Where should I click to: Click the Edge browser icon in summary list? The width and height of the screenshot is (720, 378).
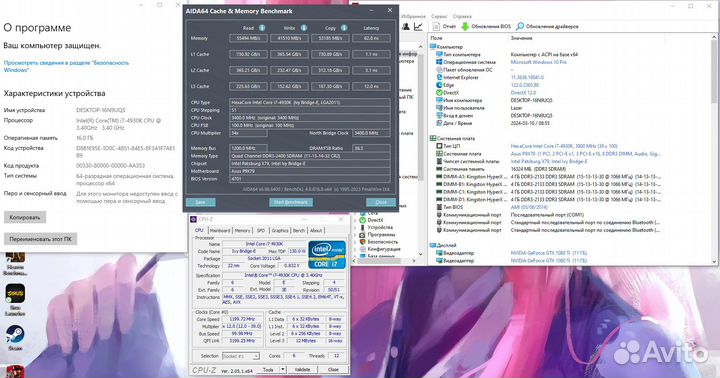pos(439,85)
